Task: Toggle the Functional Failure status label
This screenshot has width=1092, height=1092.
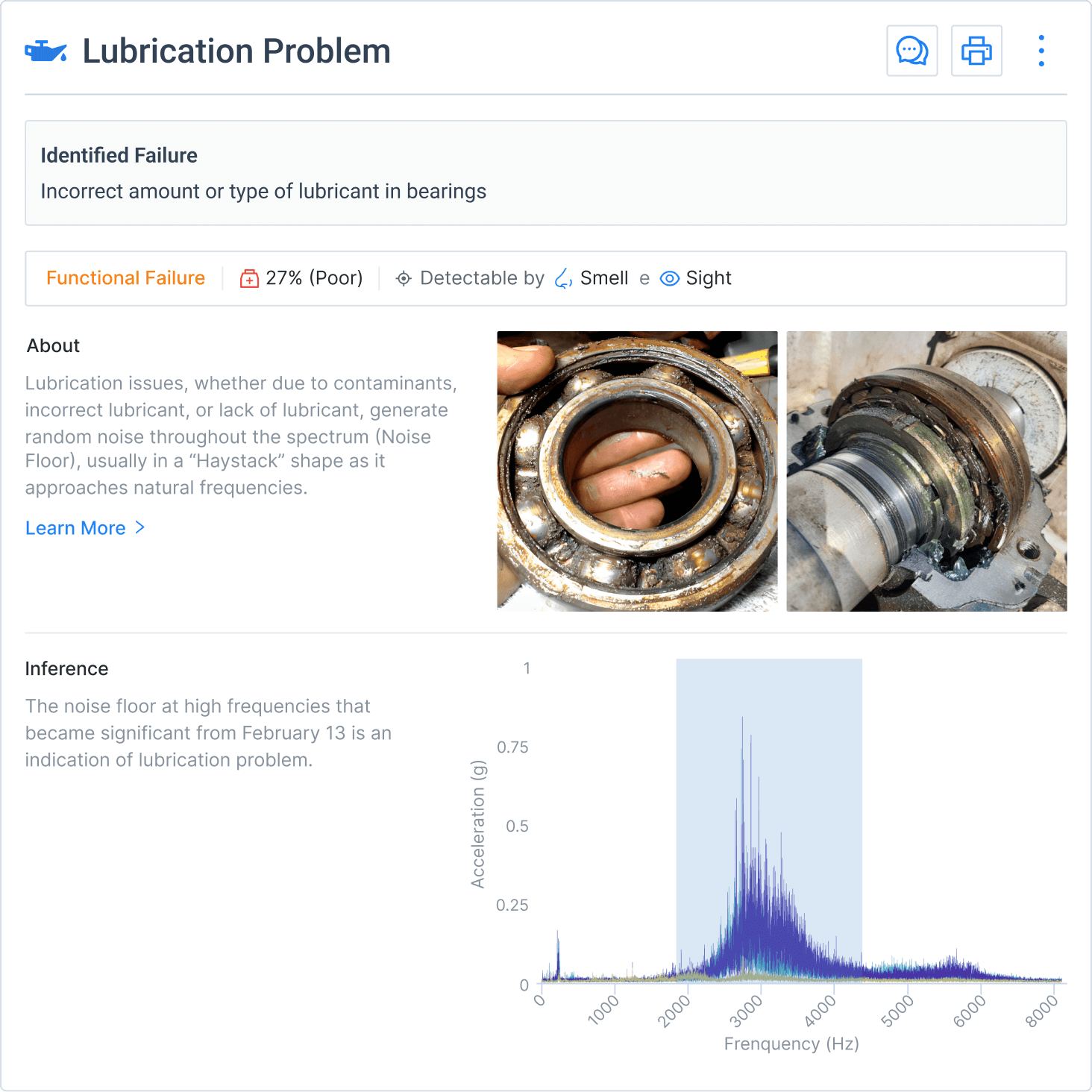Action: click(125, 277)
